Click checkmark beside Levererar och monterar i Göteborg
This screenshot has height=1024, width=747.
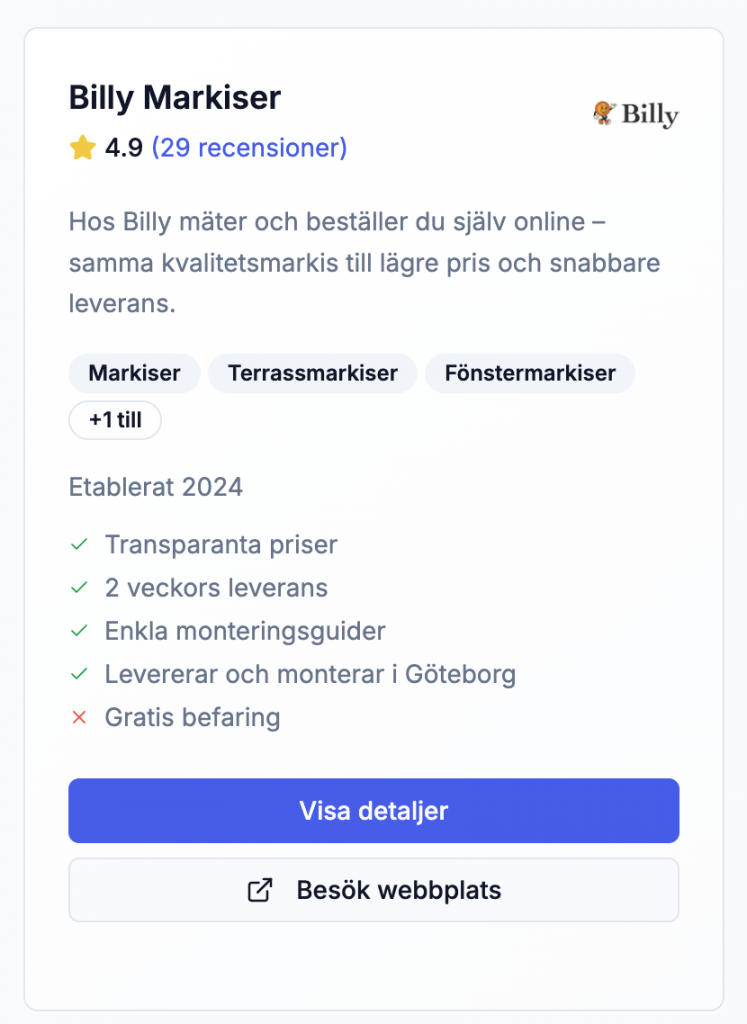coord(79,674)
